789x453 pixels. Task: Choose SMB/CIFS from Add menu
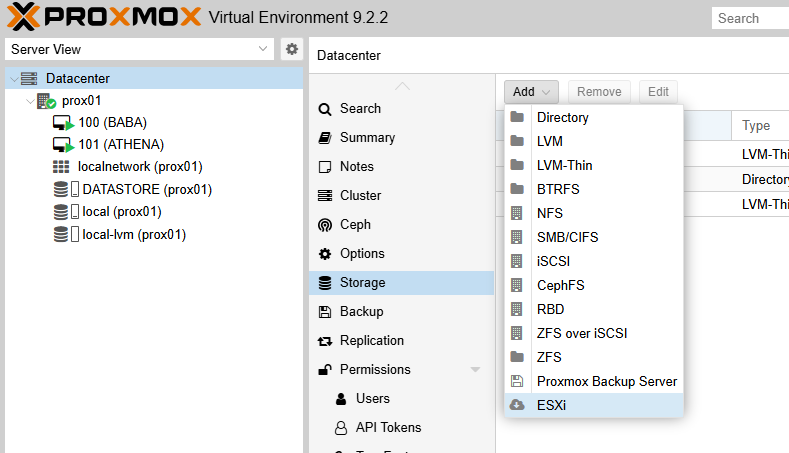[x=594, y=237]
